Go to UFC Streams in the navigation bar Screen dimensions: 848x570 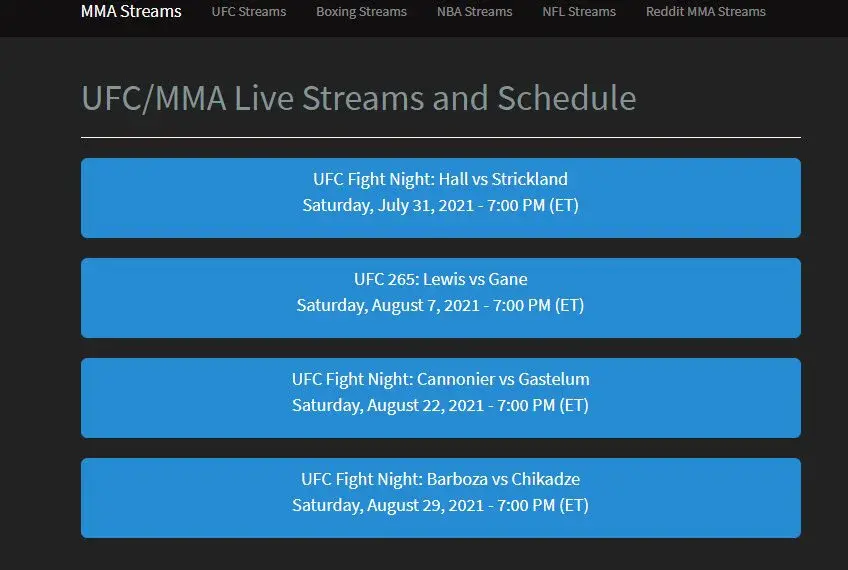pos(249,11)
